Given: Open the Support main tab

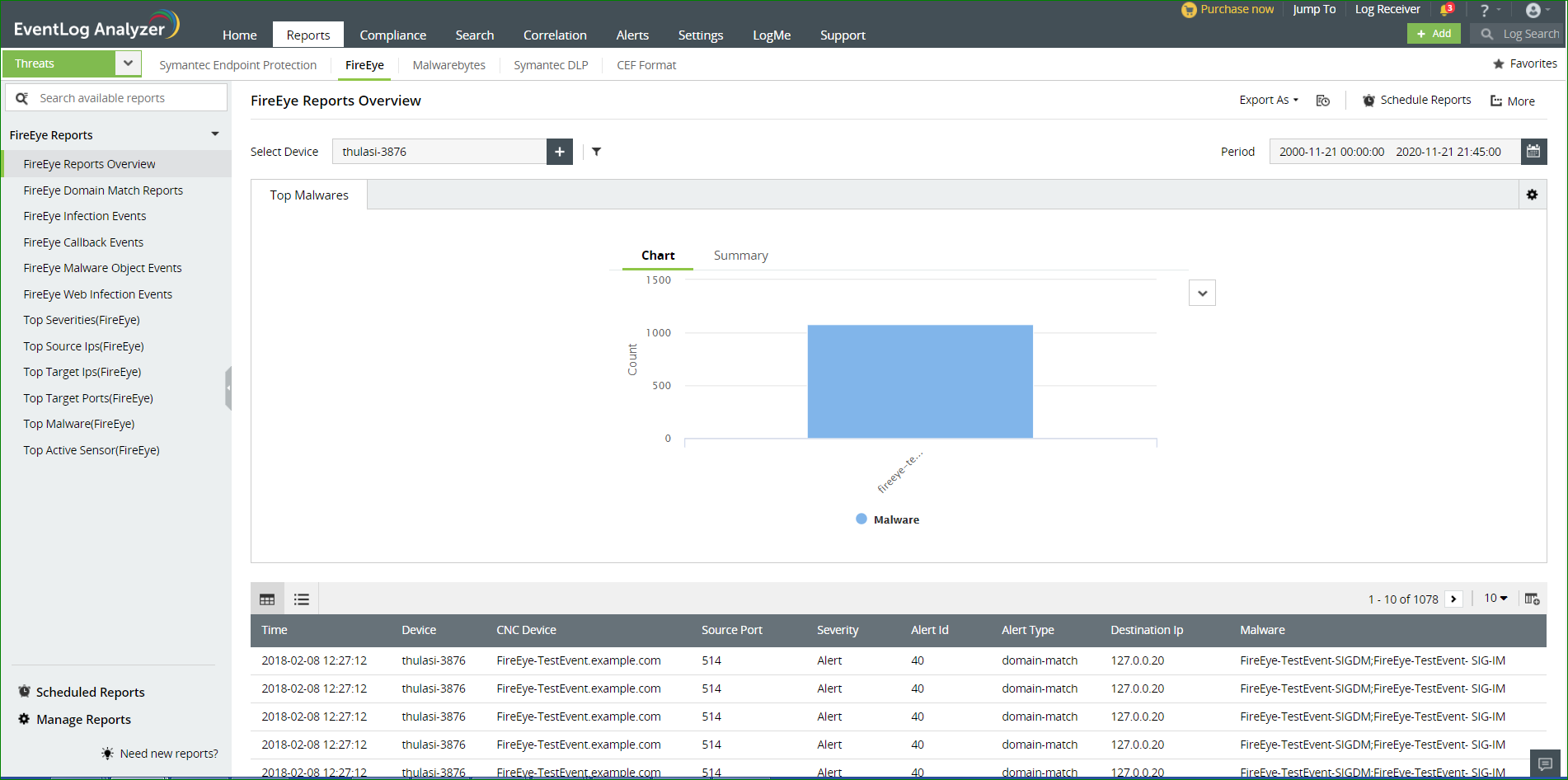Looking at the screenshot, I should (x=843, y=35).
